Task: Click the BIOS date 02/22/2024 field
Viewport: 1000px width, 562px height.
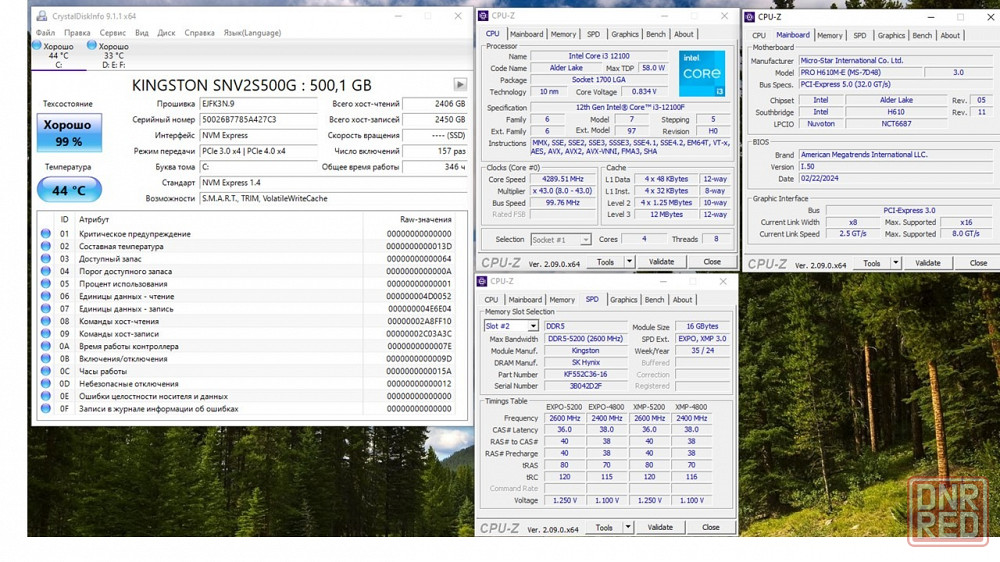Action: (895, 179)
